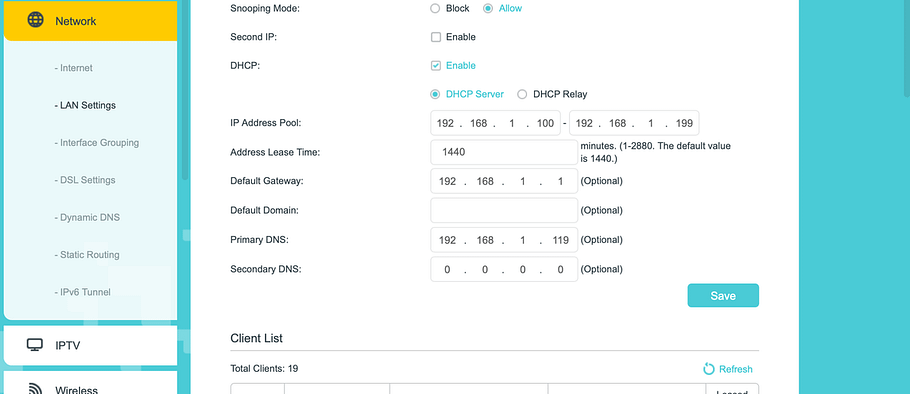Click the Refresh circular arrow icon
Screen dimensions: 910x394
point(709,369)
